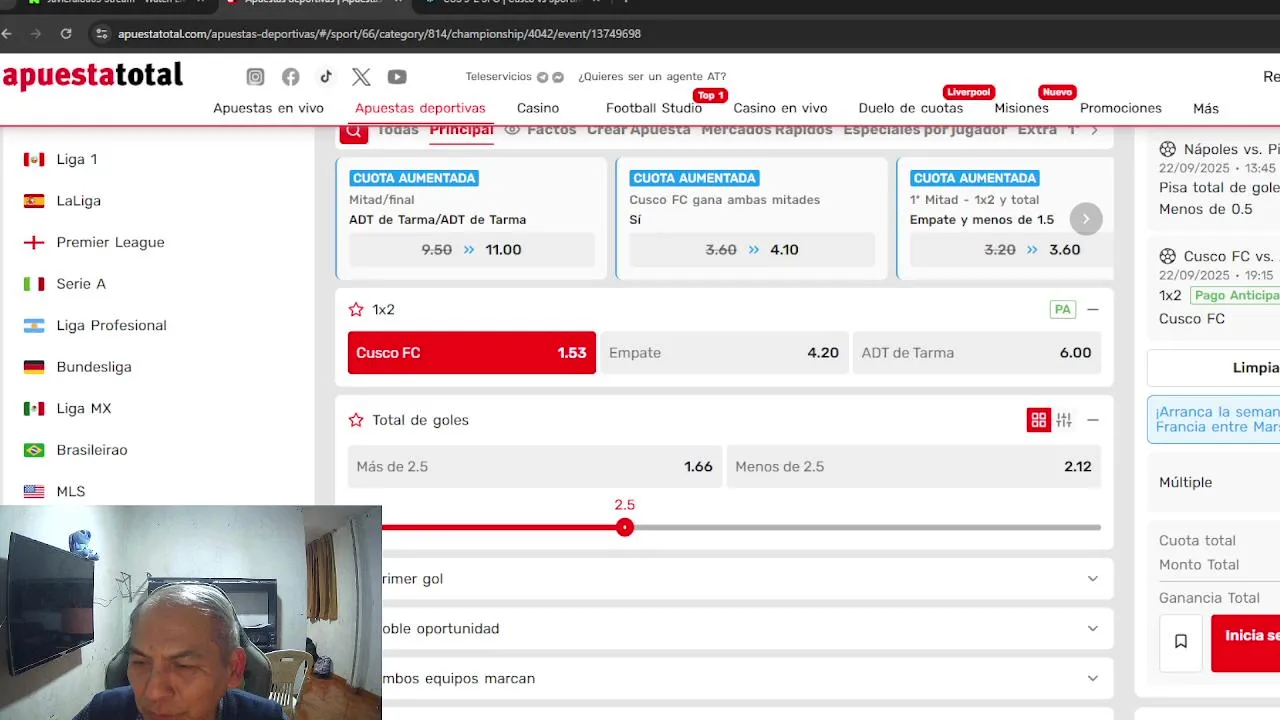1280x720 pixels.
Task: Switch to the Crear Apuesta tab
Action: click(x=638, y=131)
